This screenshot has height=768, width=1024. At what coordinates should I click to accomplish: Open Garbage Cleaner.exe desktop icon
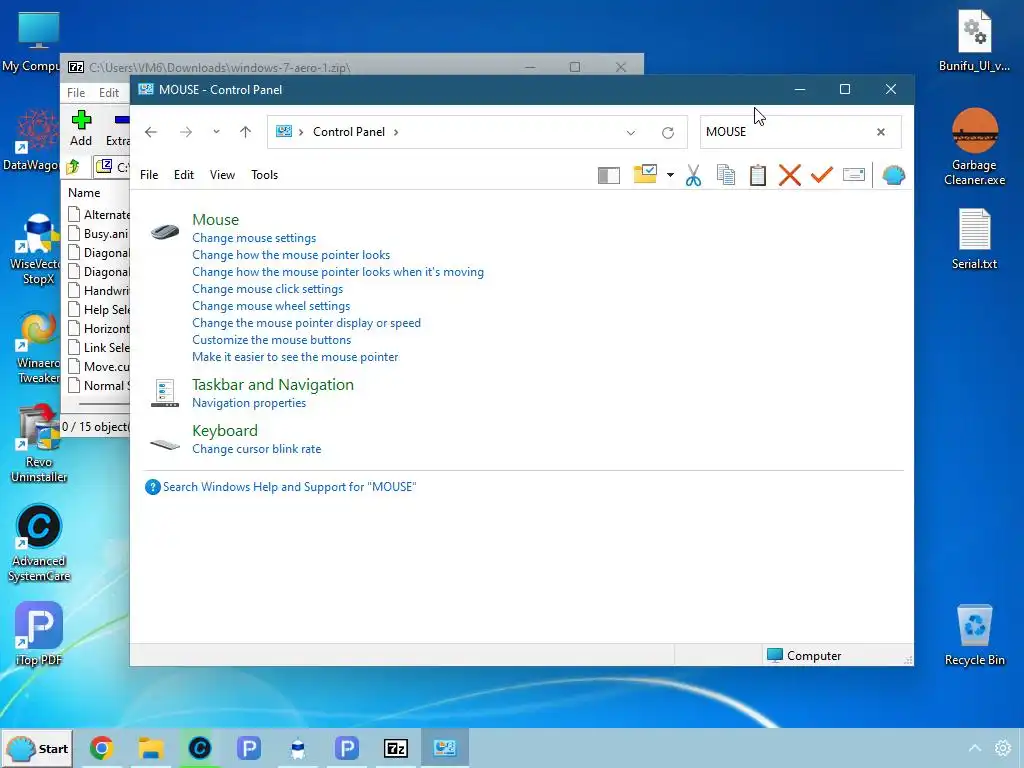(974, 146)
